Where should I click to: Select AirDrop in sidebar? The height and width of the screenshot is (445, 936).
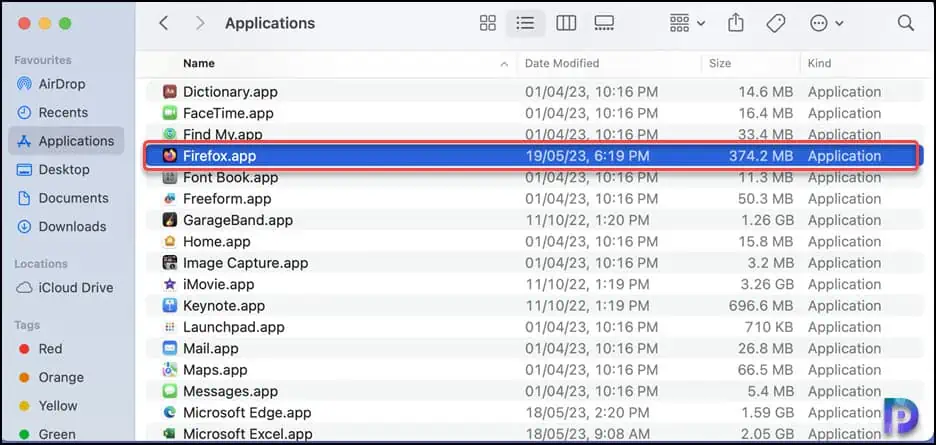(62, 84)
